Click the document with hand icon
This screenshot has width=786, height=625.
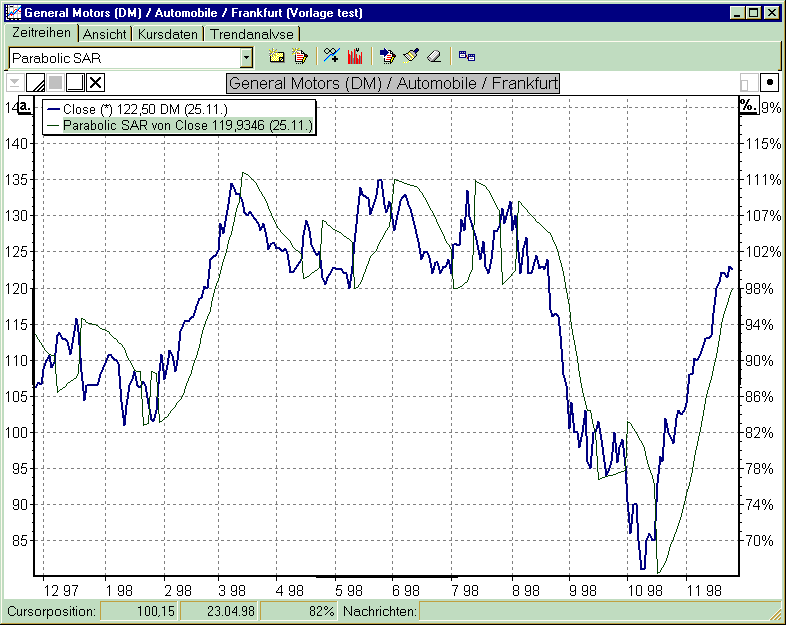299,57
